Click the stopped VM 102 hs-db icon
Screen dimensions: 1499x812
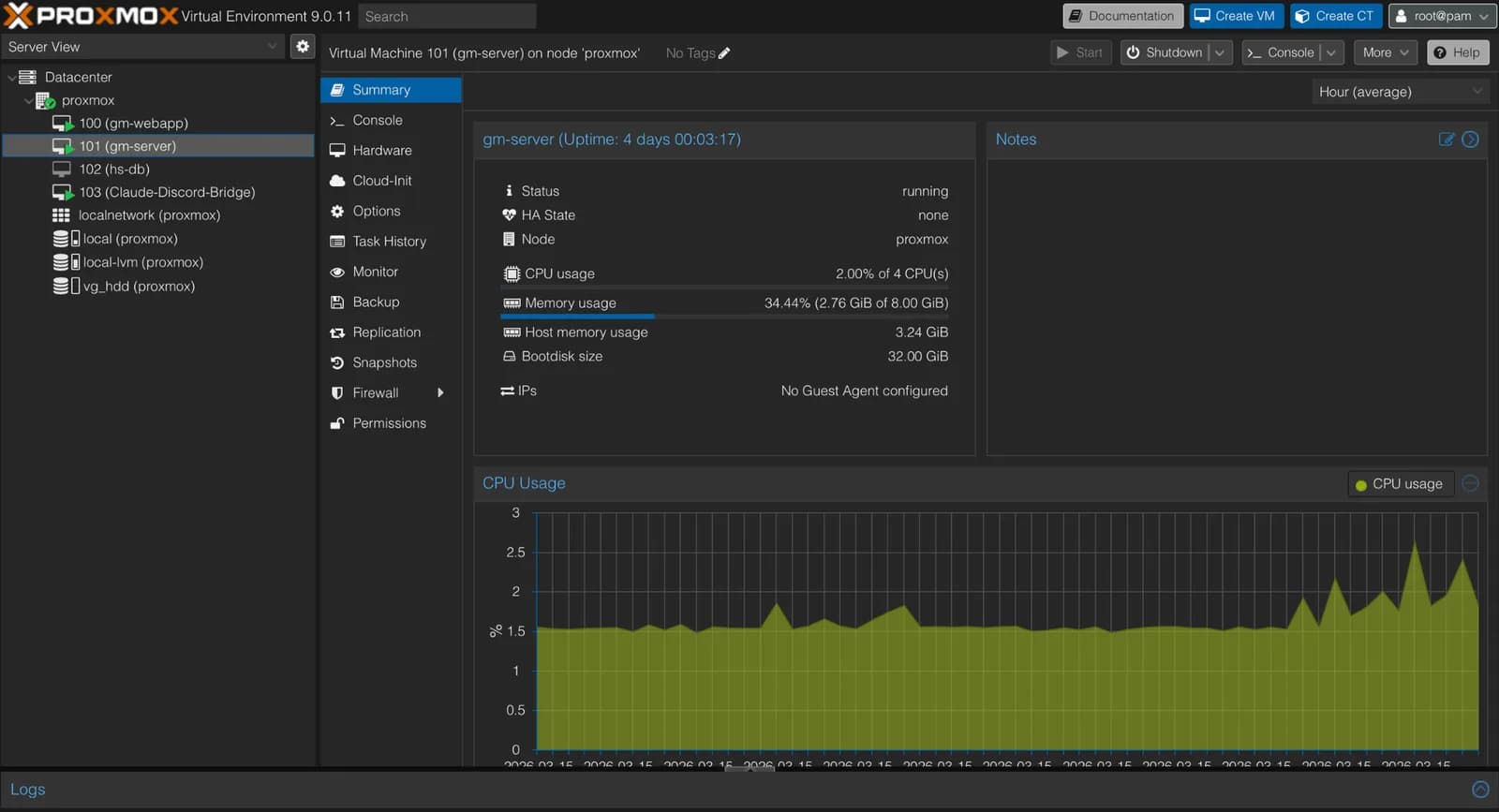click(x=62, y=169)
